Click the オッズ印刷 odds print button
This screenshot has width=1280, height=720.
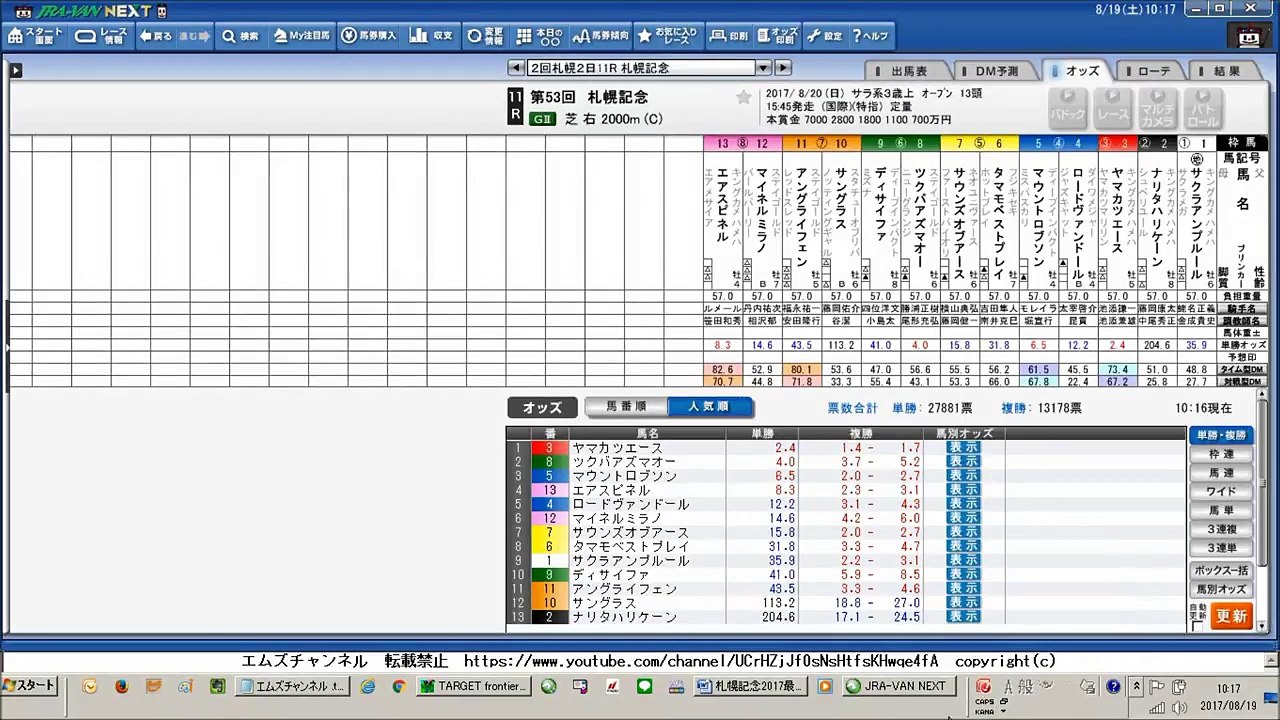(777, 36)
